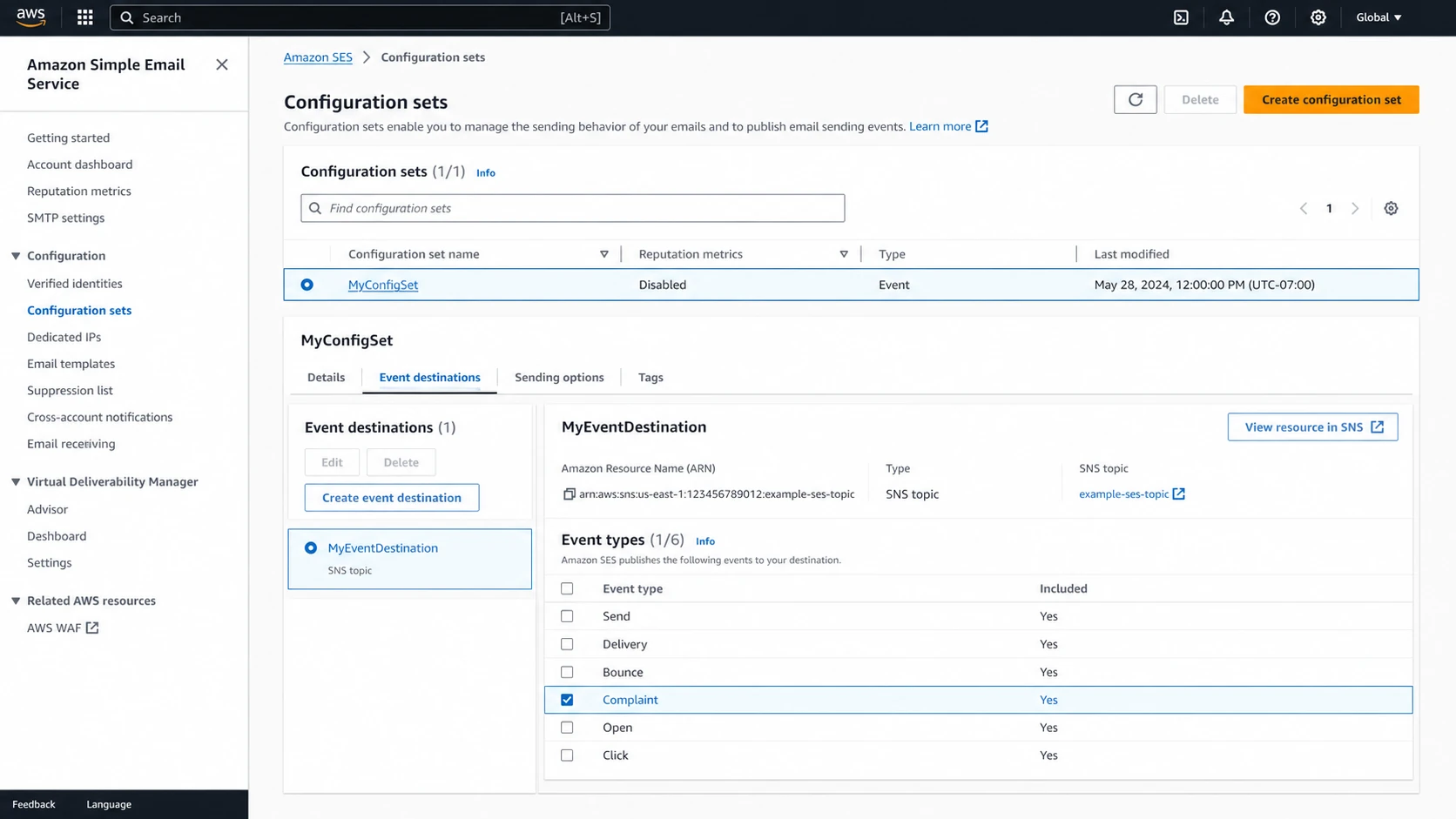1456x819 pixels.
Task: Open the notifications bell
Action: pos(1226,17)
